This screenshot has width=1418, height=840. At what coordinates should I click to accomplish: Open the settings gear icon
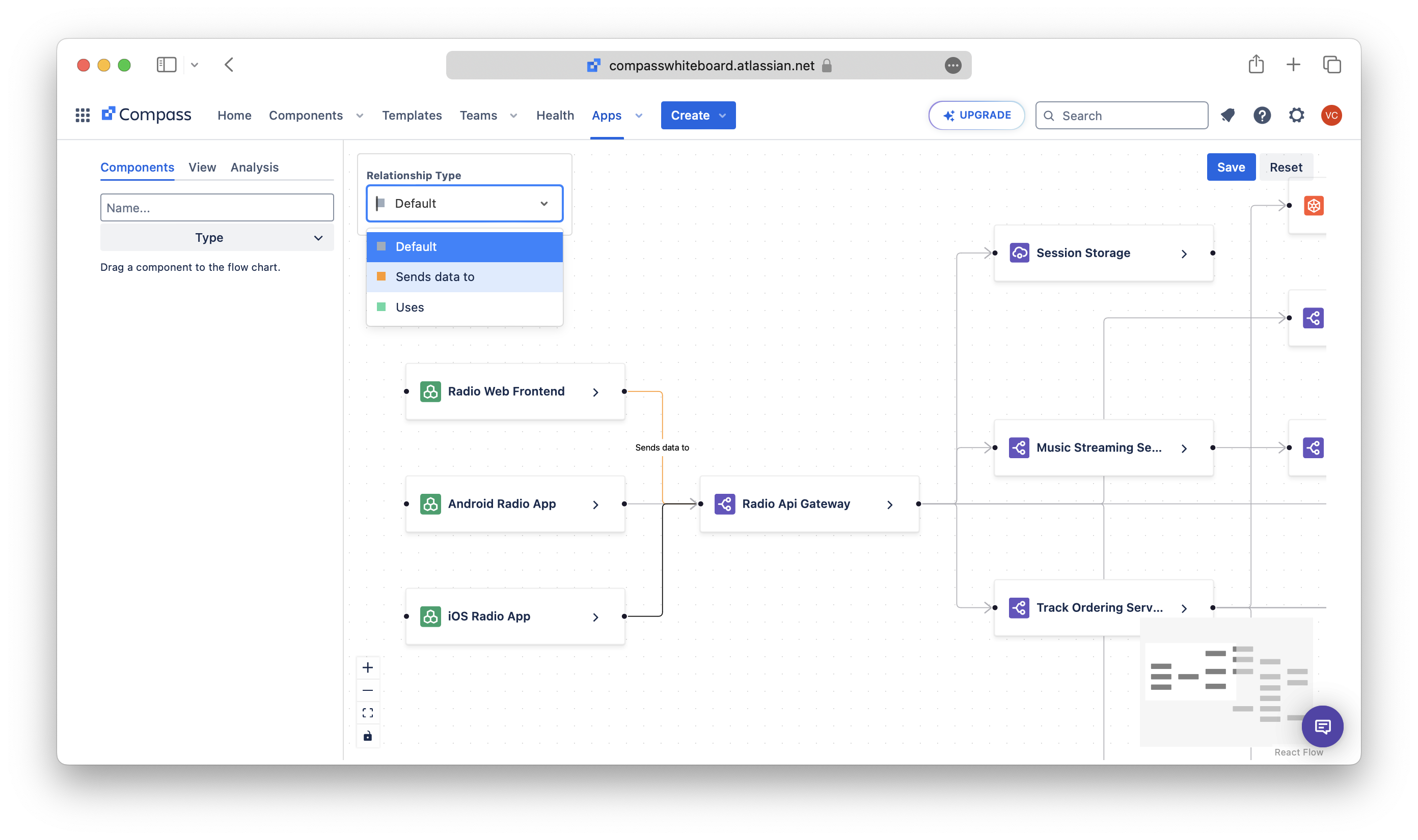click(x=1296, y=116)
